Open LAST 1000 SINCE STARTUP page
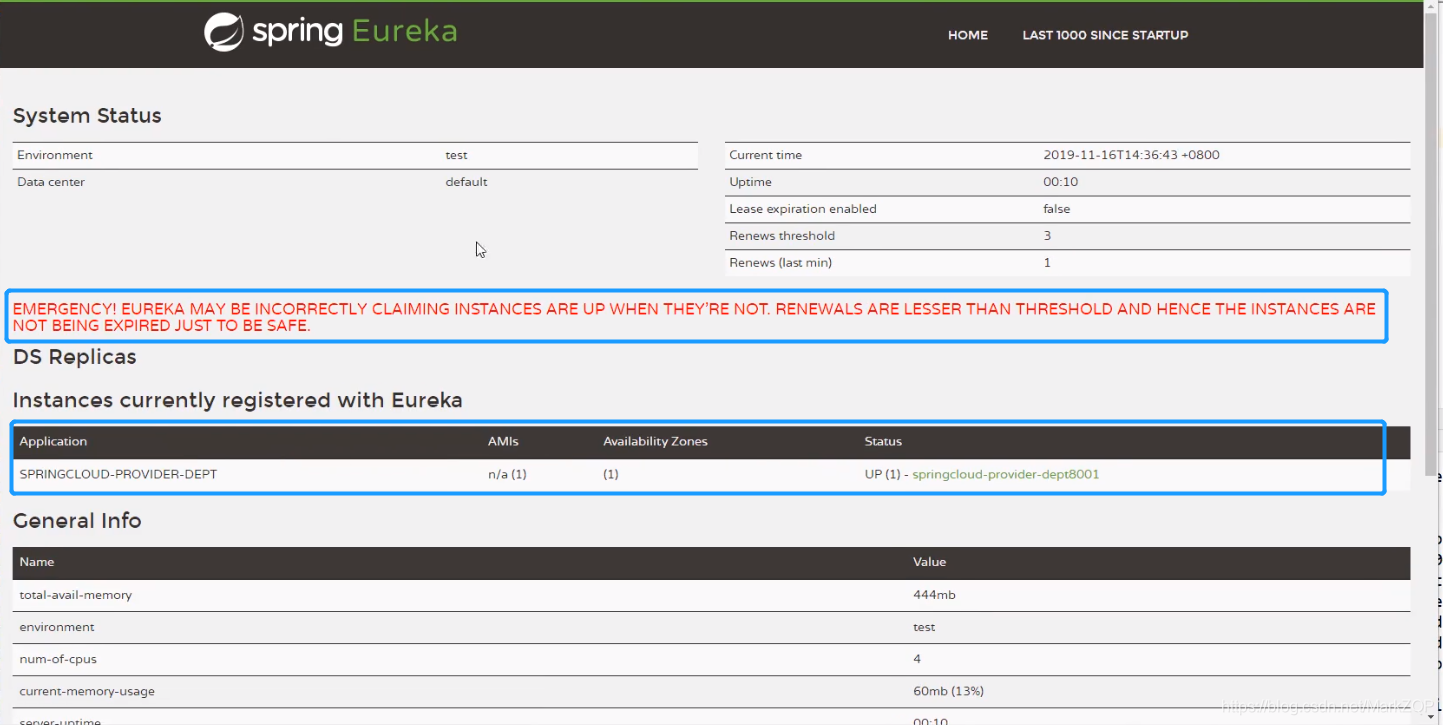This screenshot has width=1443, height=725. coord(1105,35)
